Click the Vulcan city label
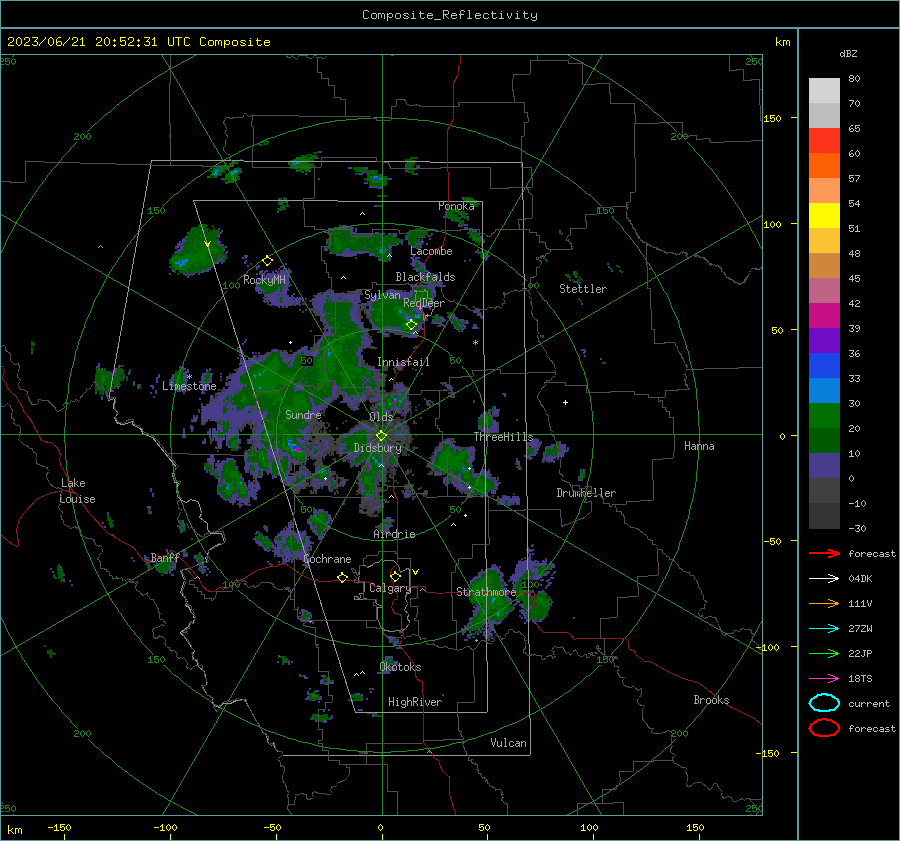The image size is (900, 841). 508,743
